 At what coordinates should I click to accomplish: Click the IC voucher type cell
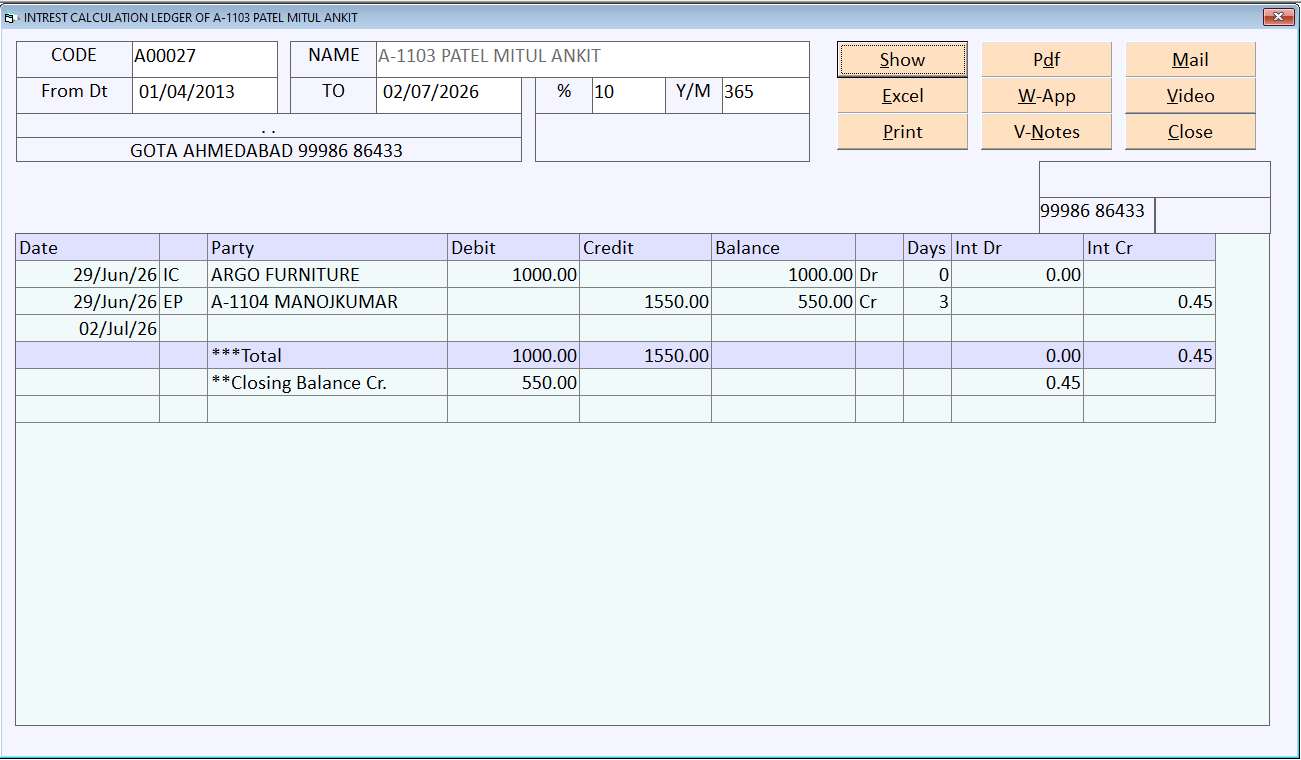click(183, 275)
